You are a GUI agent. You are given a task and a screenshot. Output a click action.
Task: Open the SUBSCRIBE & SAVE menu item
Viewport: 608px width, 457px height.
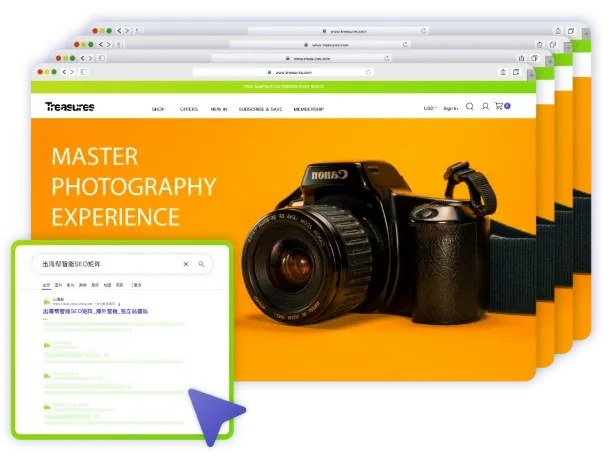260,109
